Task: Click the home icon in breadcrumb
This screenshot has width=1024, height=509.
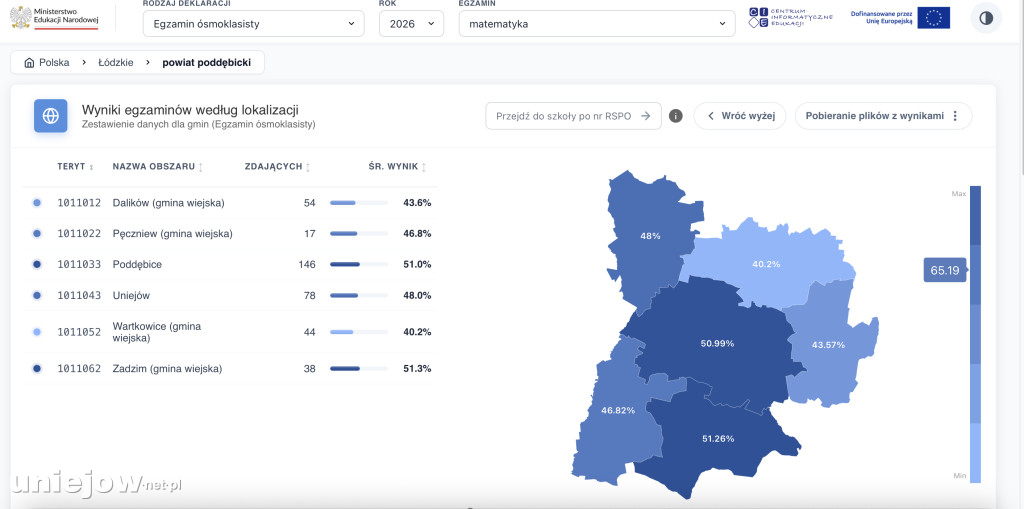Action: click(29, 63)
